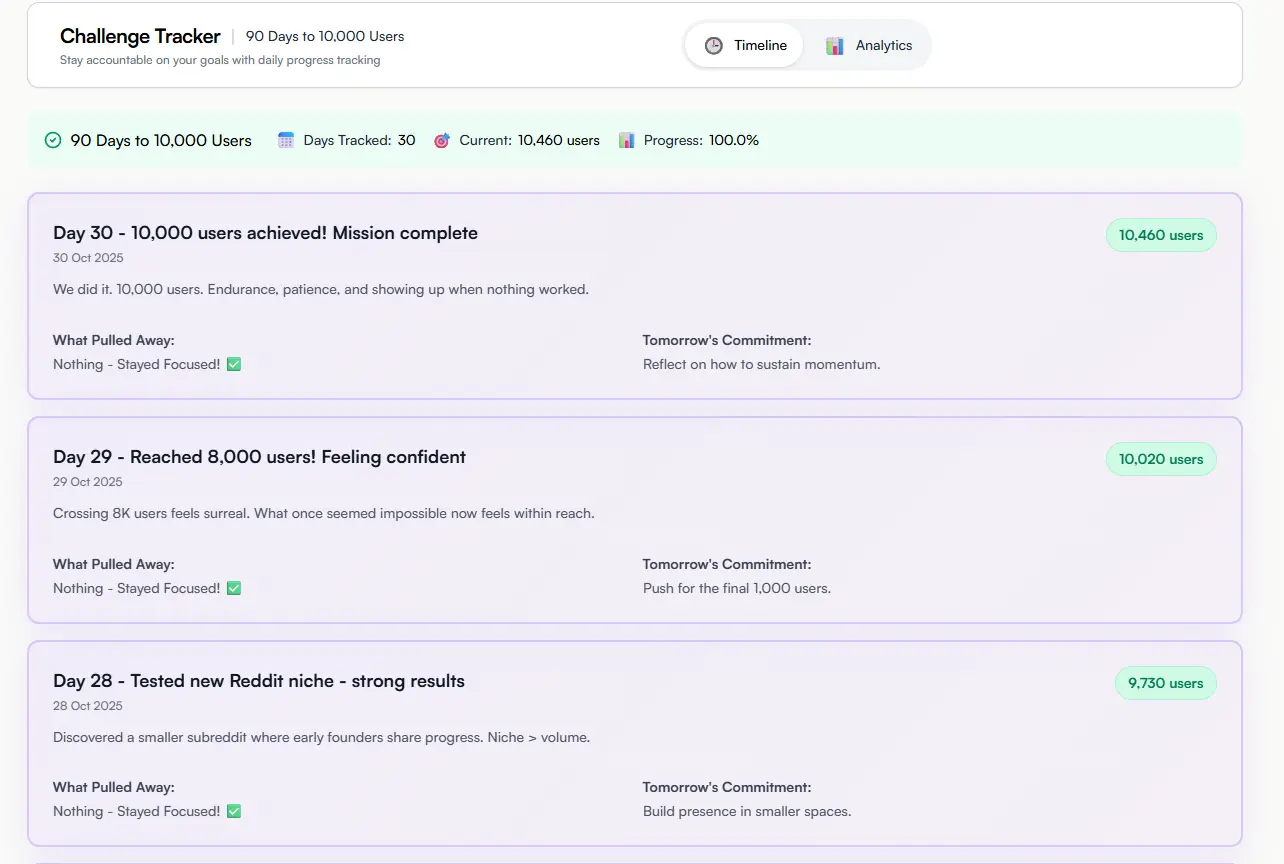Screen dimensions: 1284x864
Task: Click Day 28 Stayed Focused green checkmark
Action: [x=234, y=812]
